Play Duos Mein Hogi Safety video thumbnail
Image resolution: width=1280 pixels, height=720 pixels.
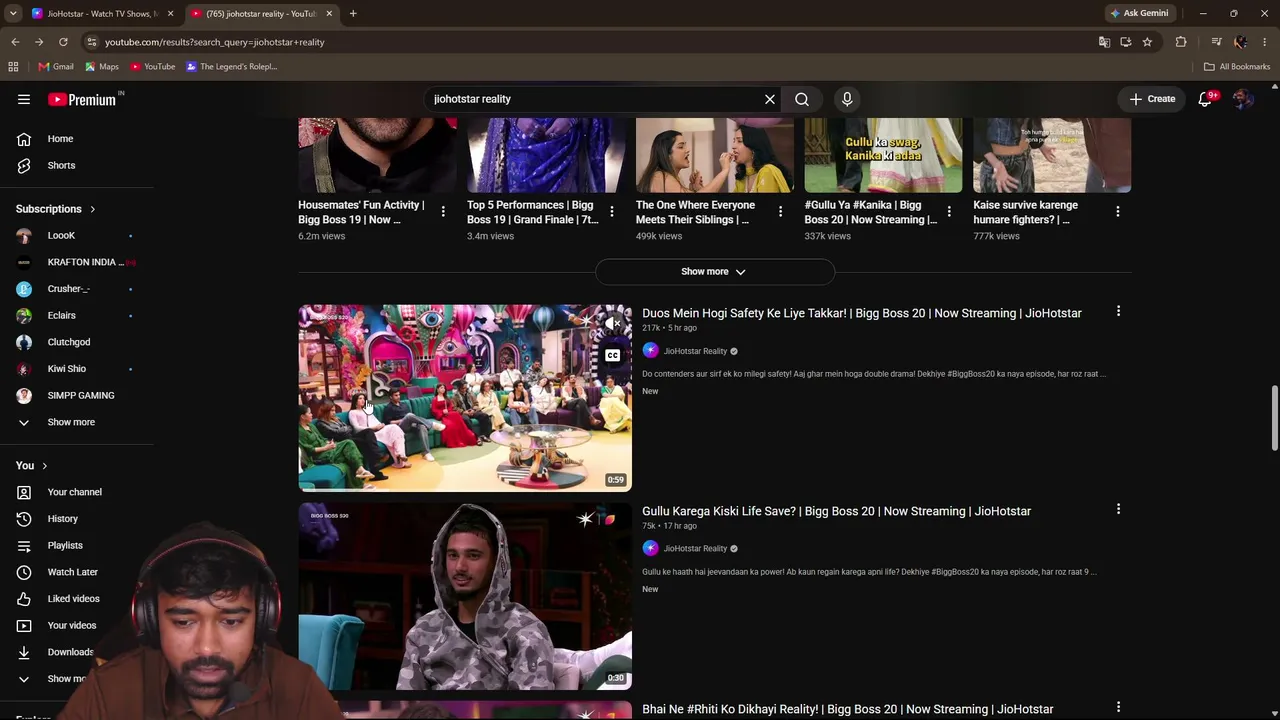click(x=465, y=398)
